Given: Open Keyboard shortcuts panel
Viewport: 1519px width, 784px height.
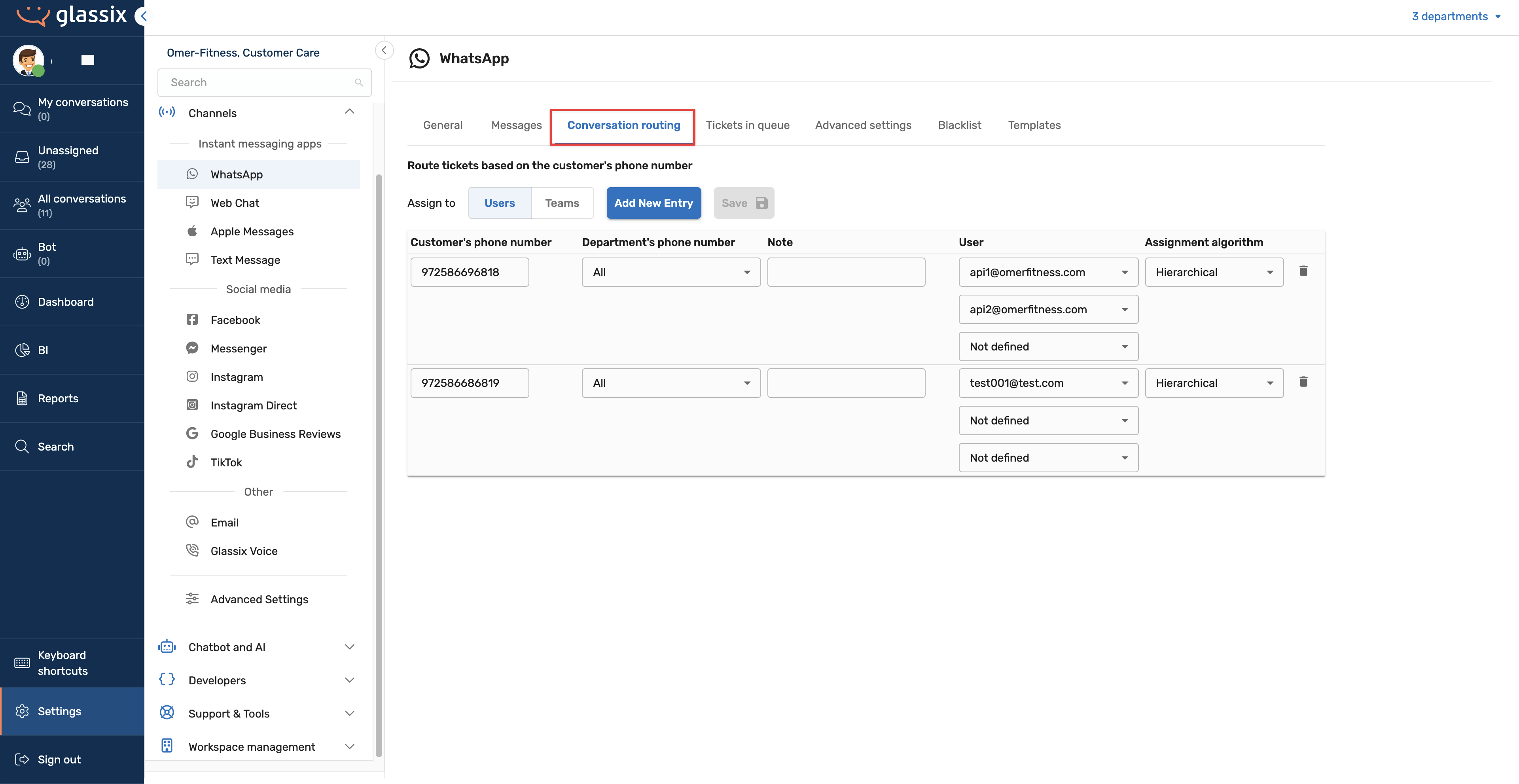Looking at the screenshot, I should (63, 663).
